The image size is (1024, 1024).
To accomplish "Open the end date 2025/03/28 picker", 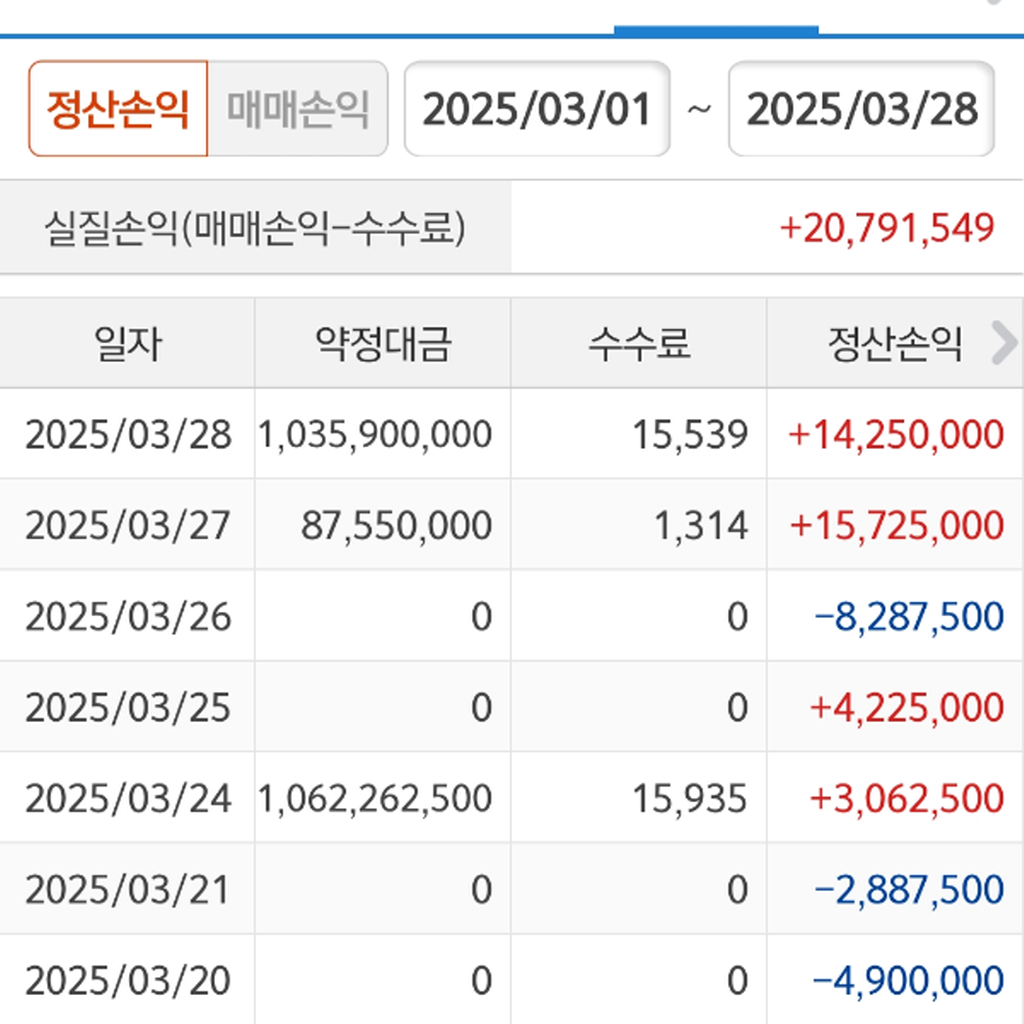I will click(861, 109).
